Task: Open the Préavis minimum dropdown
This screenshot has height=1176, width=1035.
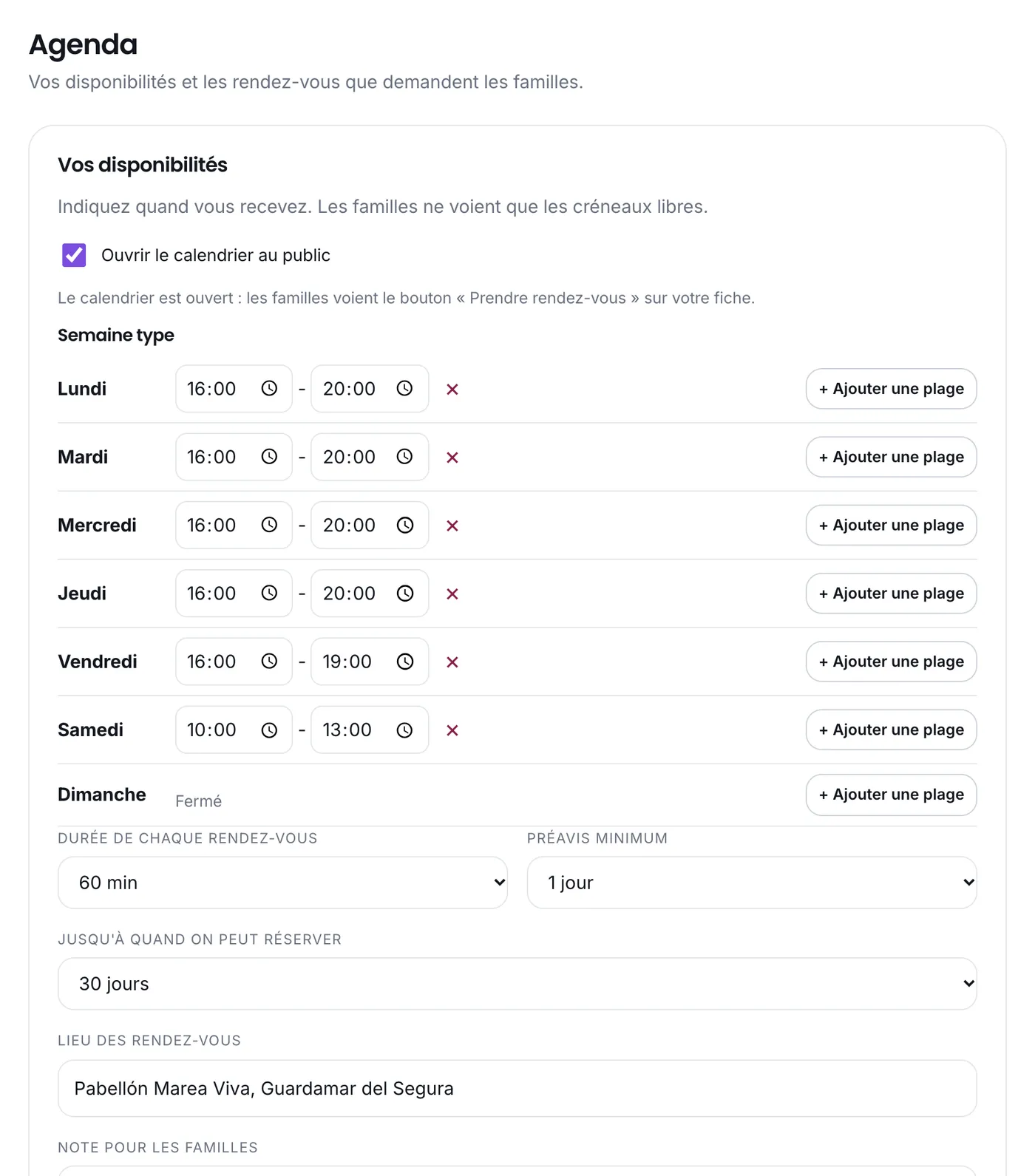Action: pos(752,883)
